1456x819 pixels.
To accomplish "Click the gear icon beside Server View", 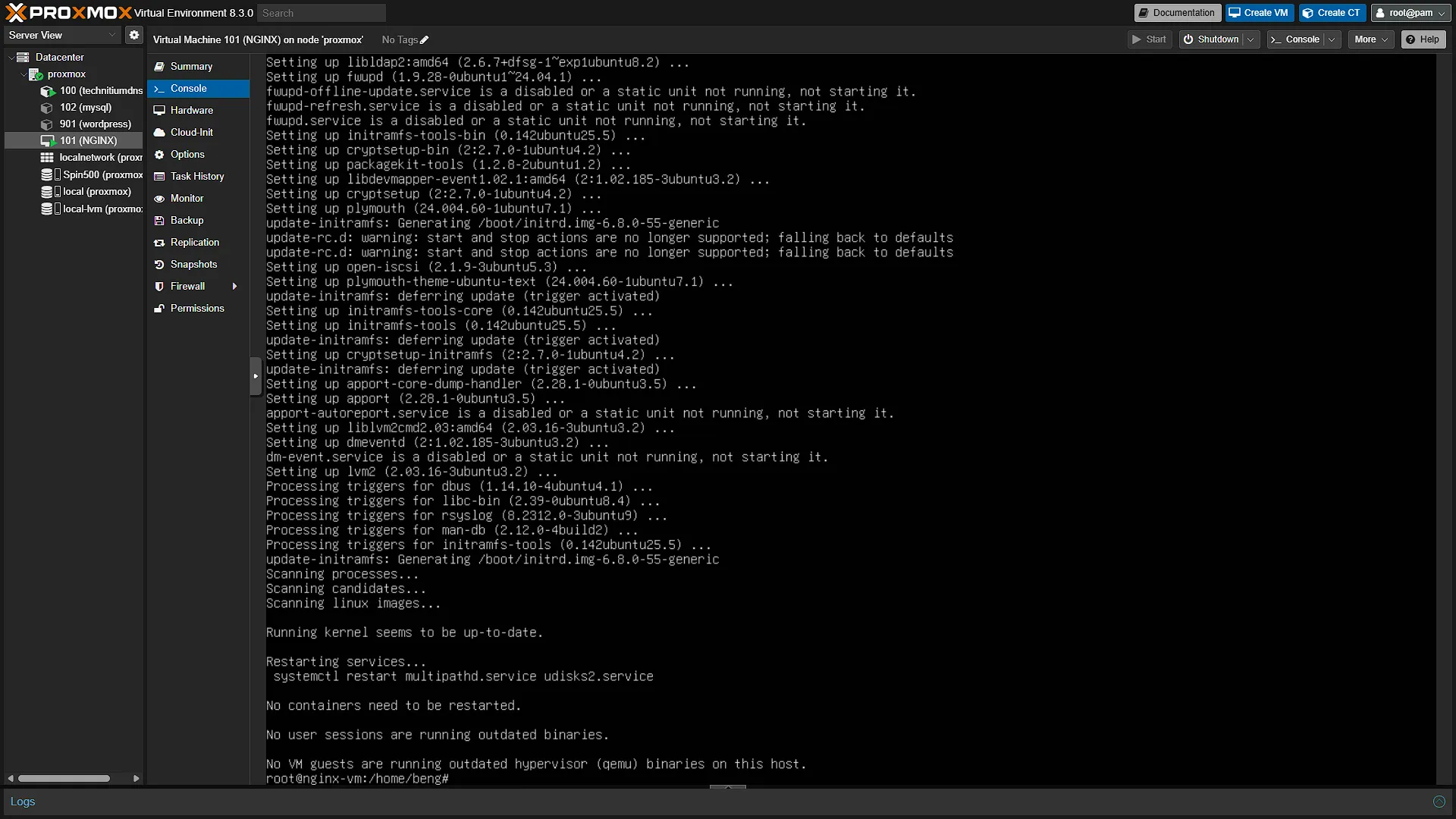I will click(x=134, y=35).
